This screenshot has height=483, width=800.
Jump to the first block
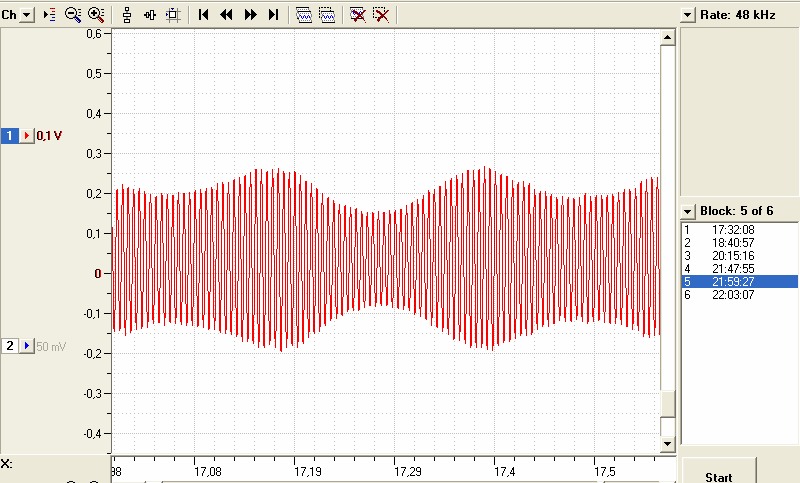[x=203, y=15]
